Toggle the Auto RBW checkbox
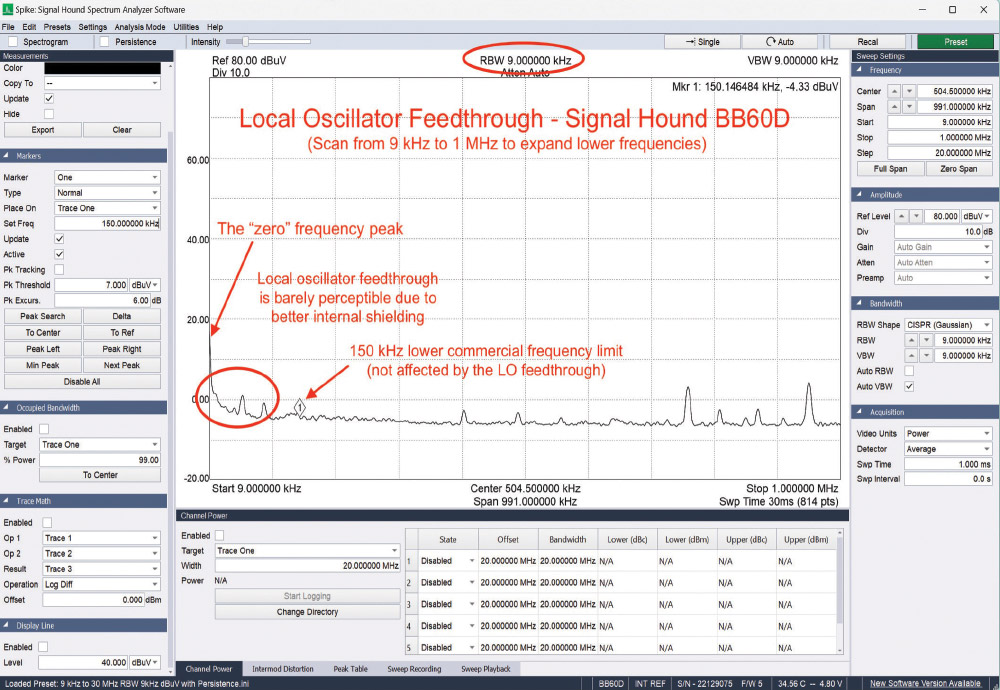Screen dimensions: 1000x690 pyautogui.click(x=909, y=370)
